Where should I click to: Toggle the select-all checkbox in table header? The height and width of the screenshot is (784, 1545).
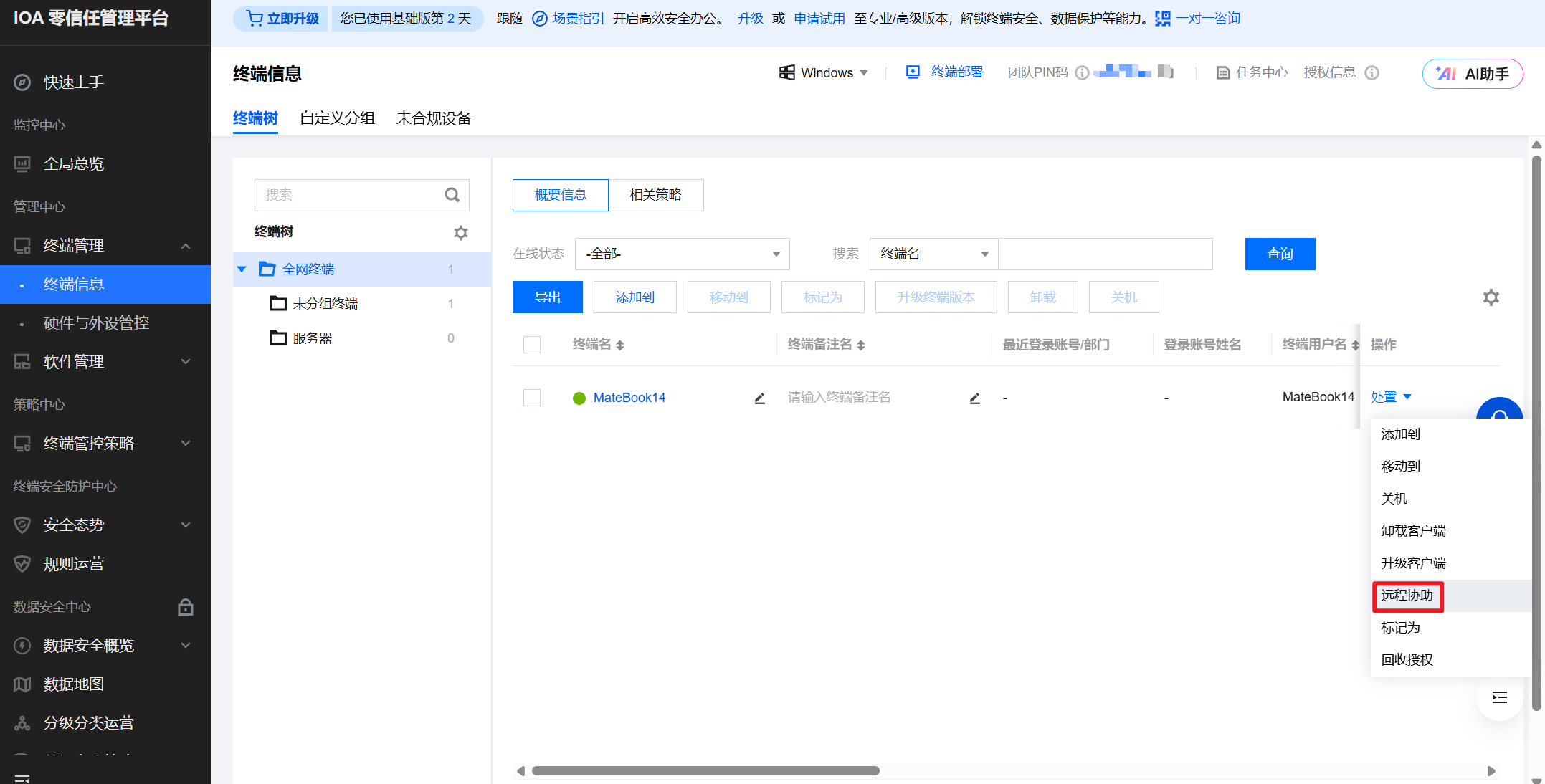532,344
